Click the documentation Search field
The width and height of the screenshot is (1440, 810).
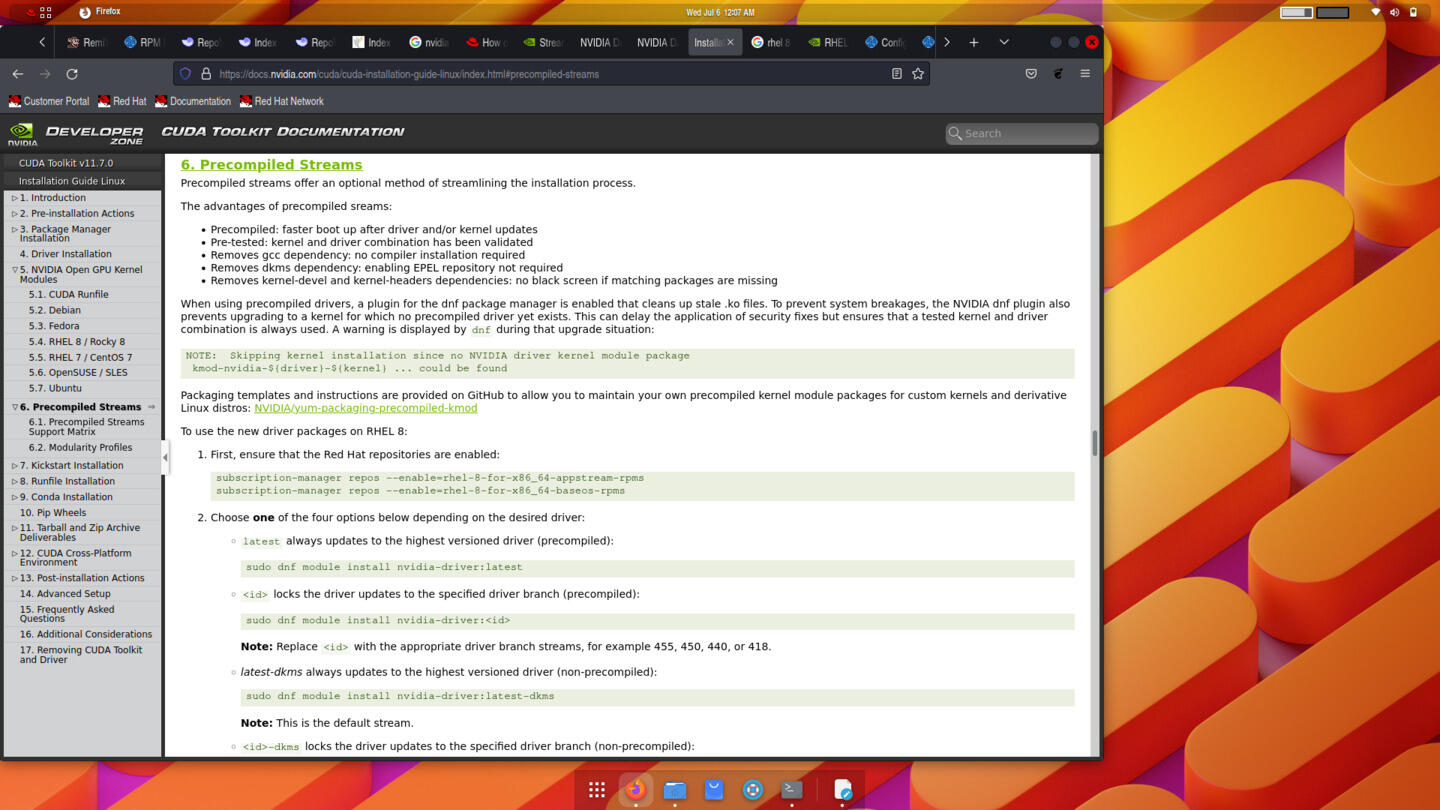pyautogui.click(x=1022, y=133)
